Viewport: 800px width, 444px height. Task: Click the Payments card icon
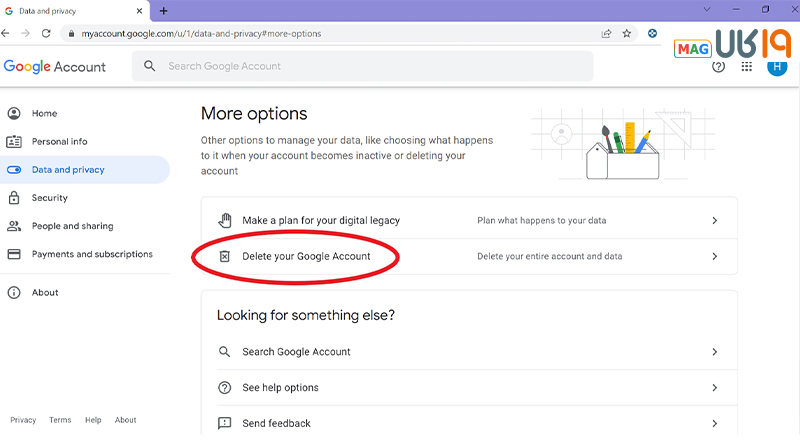point(14,254)
